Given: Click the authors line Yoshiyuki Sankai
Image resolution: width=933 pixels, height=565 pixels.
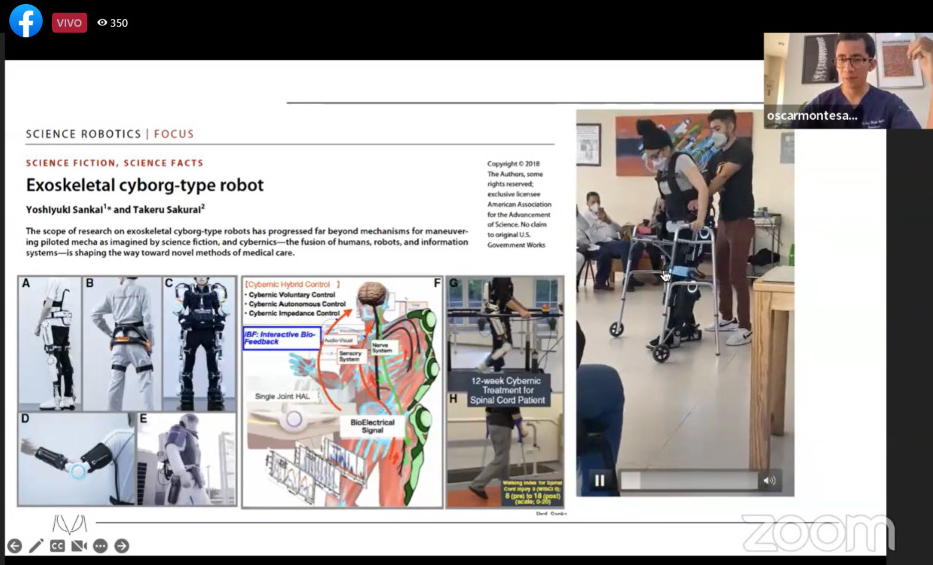Looking at the screenshot, I should pos(115,209).
